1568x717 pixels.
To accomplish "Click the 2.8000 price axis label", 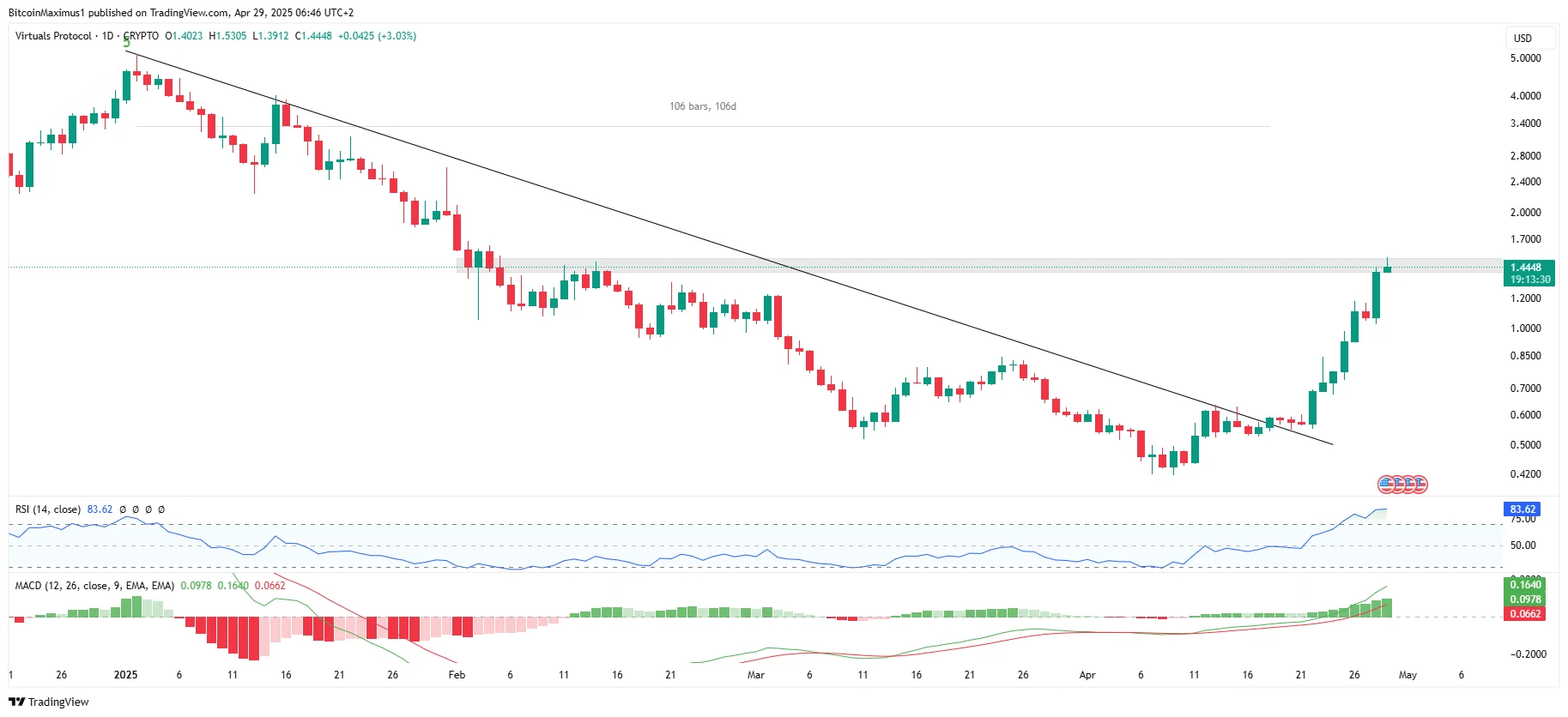I will click(x=1525, y=156).
